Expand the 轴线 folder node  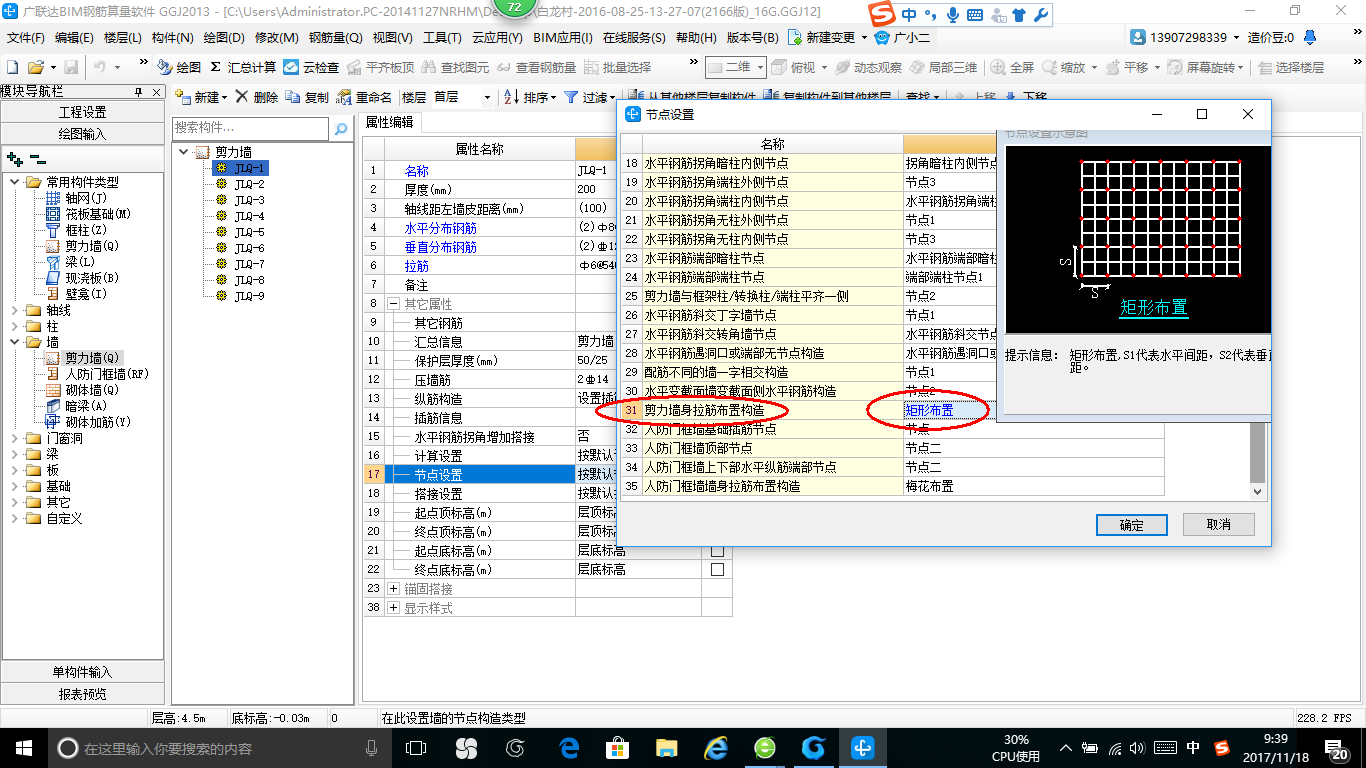[x=15, y=310]
